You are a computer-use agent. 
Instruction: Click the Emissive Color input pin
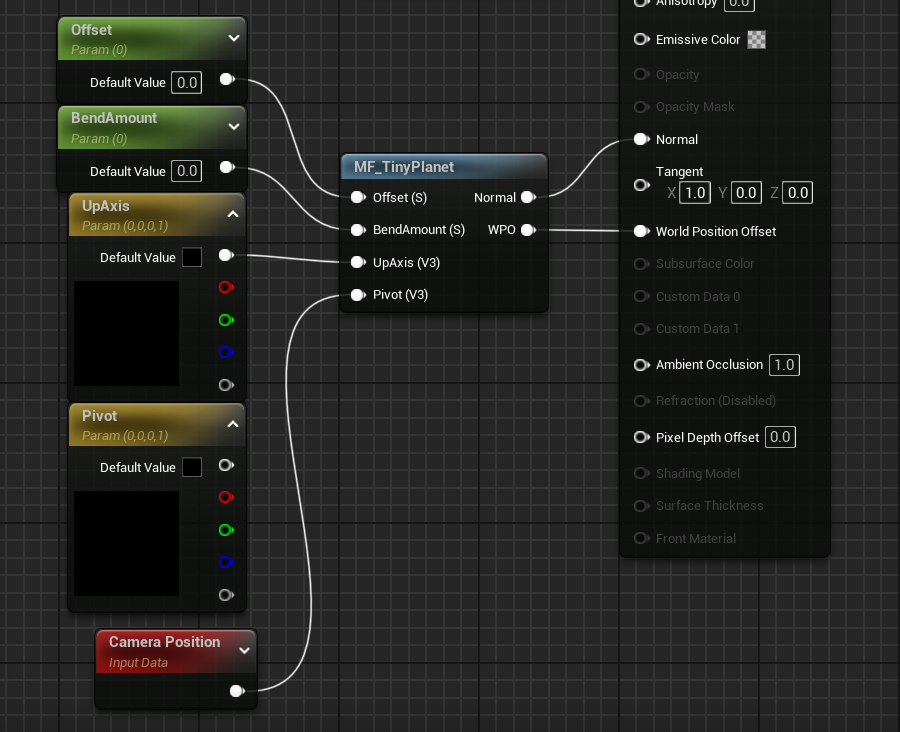642,40
